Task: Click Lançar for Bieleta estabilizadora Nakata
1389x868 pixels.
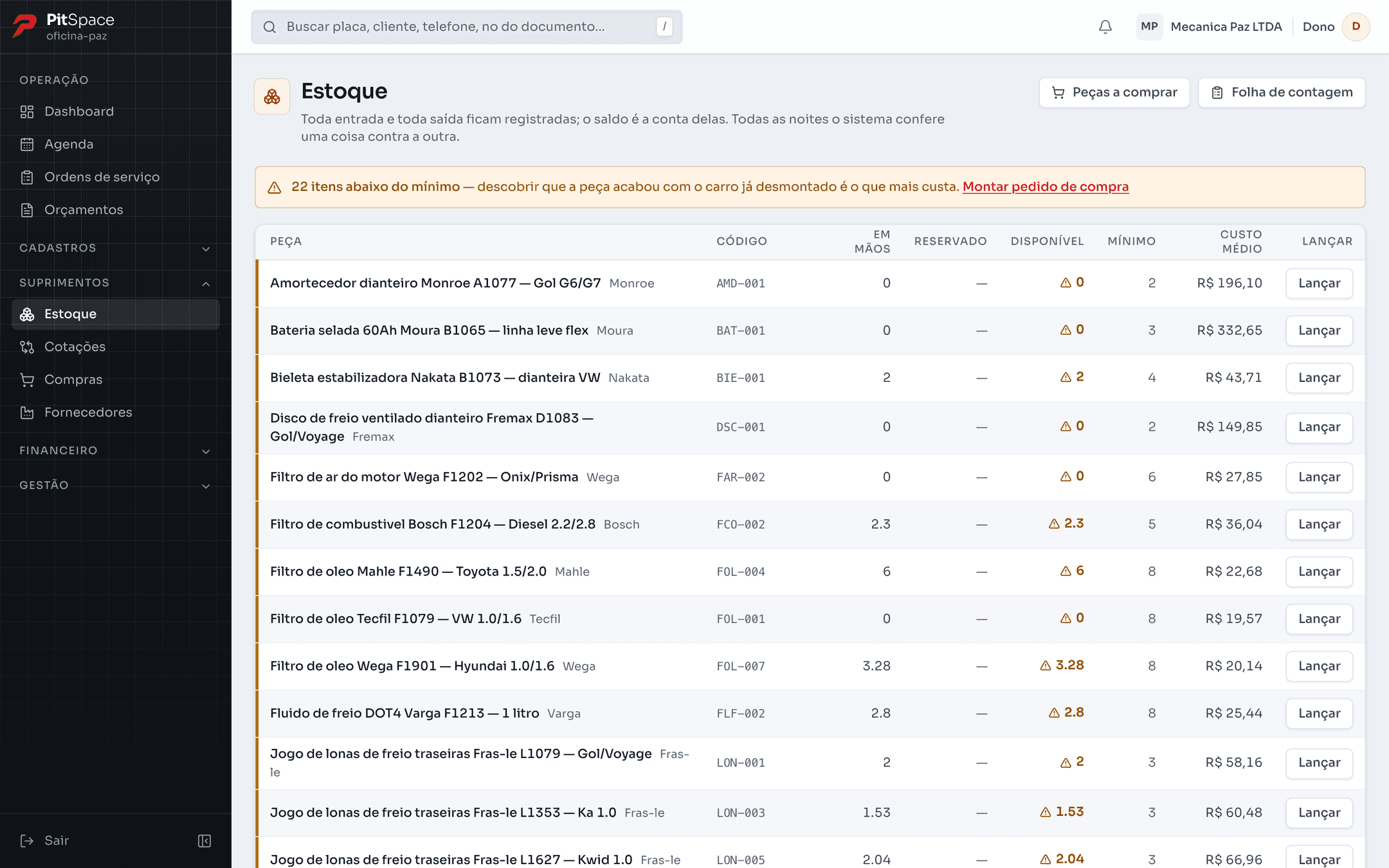Action: point(1320,377)
